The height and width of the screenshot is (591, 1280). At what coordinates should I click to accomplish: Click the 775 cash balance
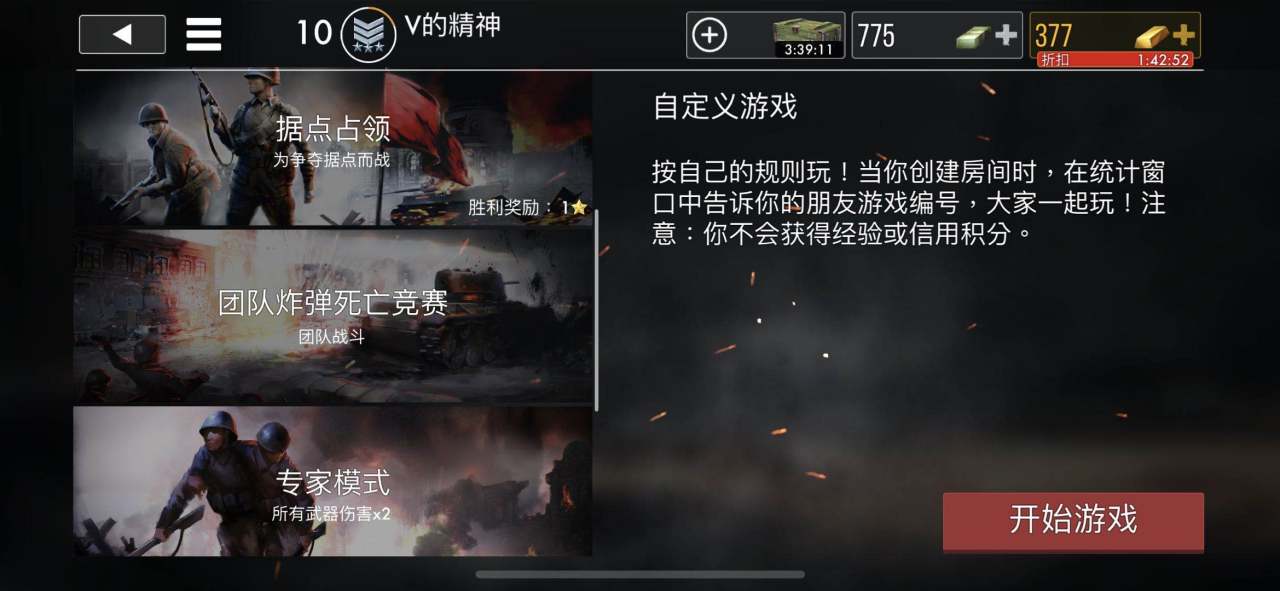pos(877,37)
